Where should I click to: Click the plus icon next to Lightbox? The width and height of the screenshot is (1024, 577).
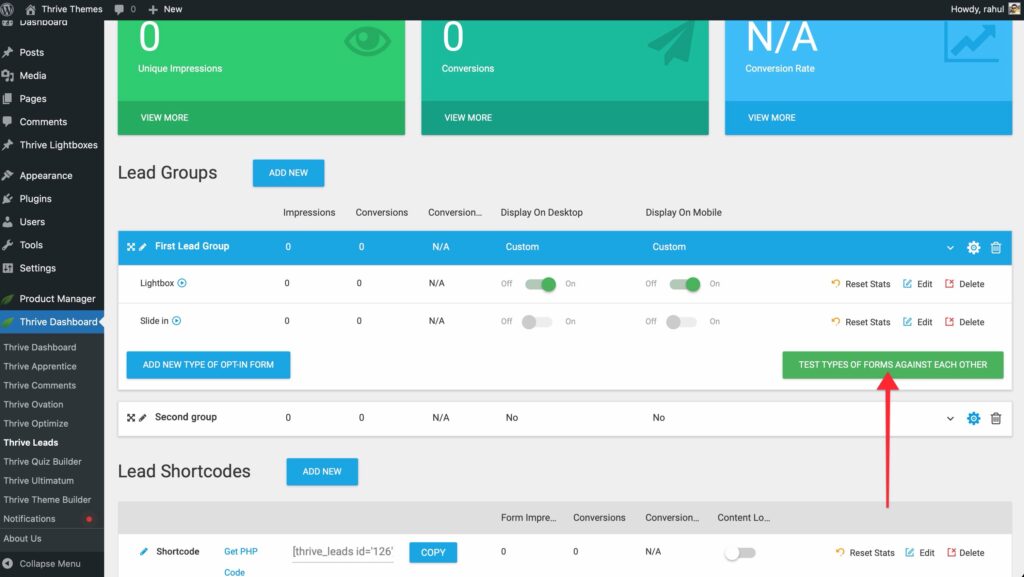(x=182, y=283)
